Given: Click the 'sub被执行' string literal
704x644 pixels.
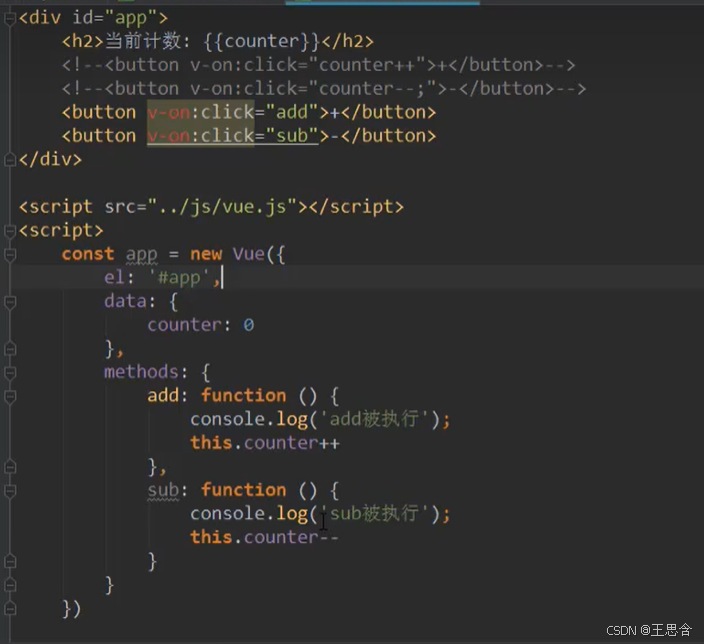Looking at the screenshot, I should pos(374,513).
